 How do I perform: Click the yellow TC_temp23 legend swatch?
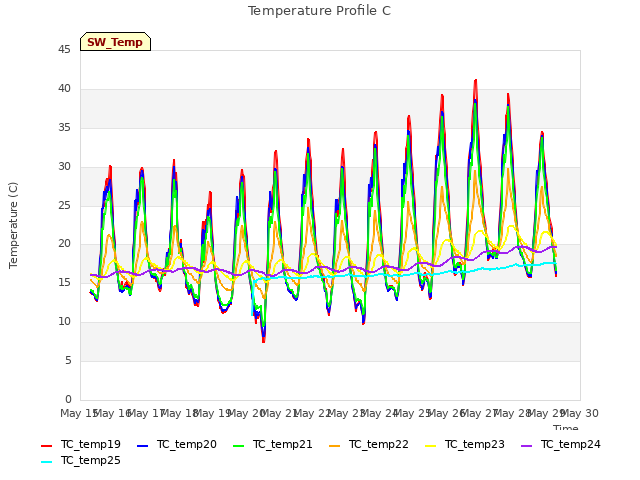(x=430, y=446)
